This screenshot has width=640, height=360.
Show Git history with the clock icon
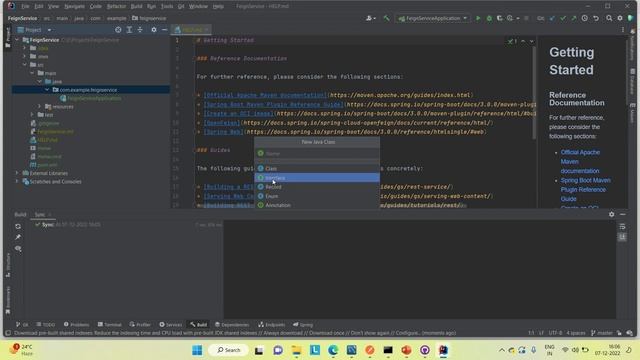pyautogui.click(x=584, y=18)
